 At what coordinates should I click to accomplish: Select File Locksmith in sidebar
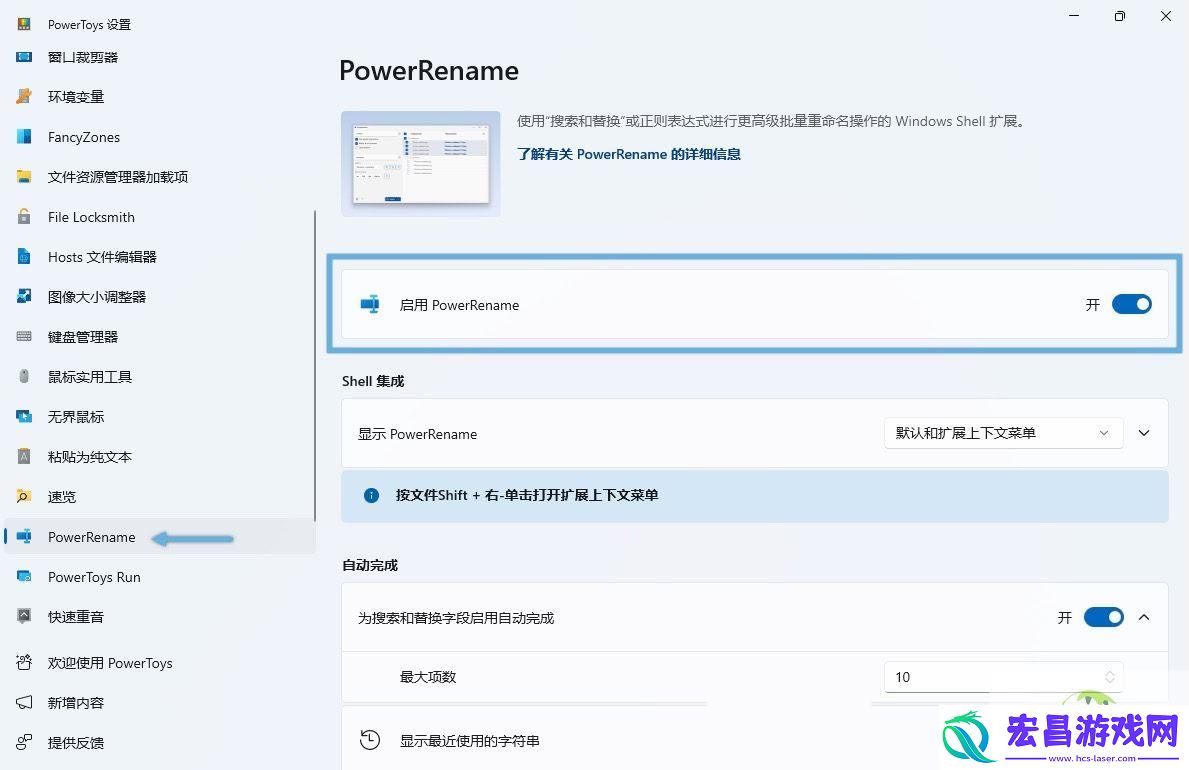(91, 217)
